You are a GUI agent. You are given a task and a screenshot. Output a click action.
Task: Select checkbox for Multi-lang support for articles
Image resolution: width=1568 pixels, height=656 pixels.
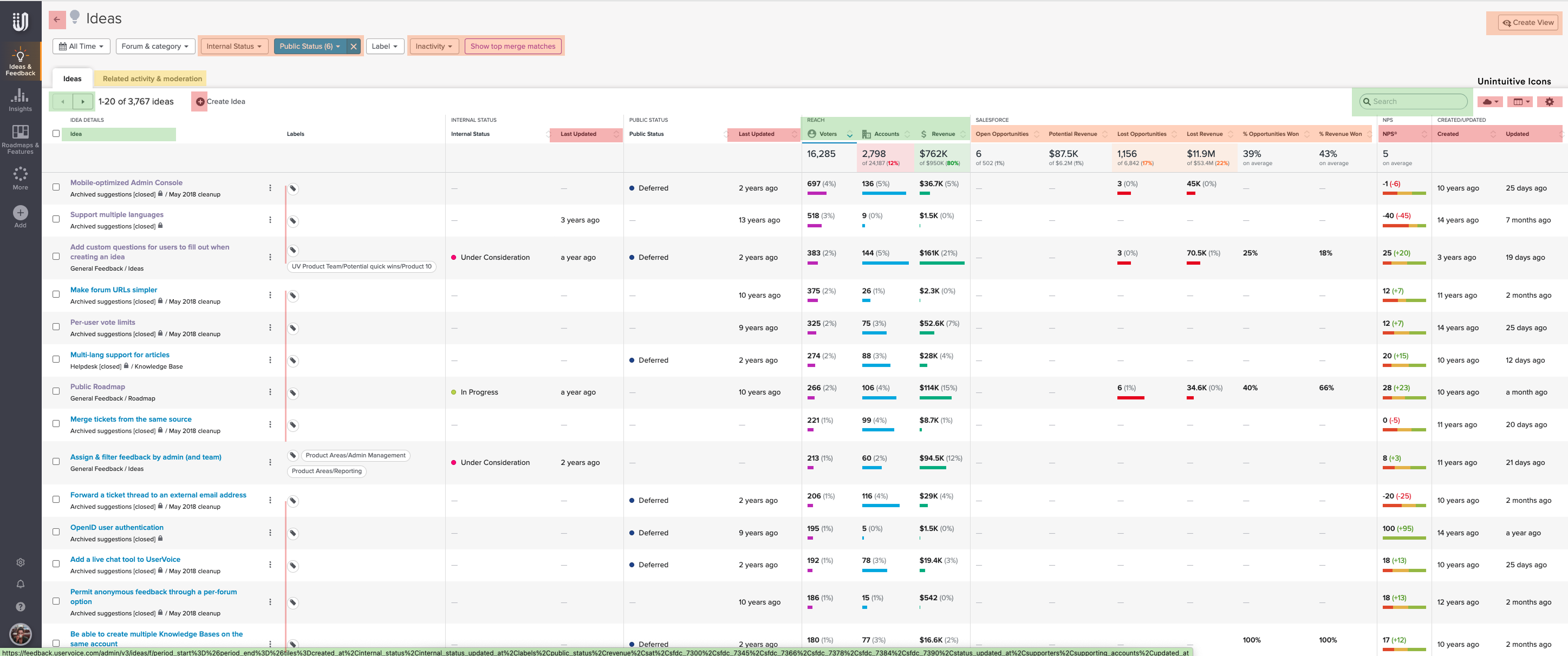(56, 359)
